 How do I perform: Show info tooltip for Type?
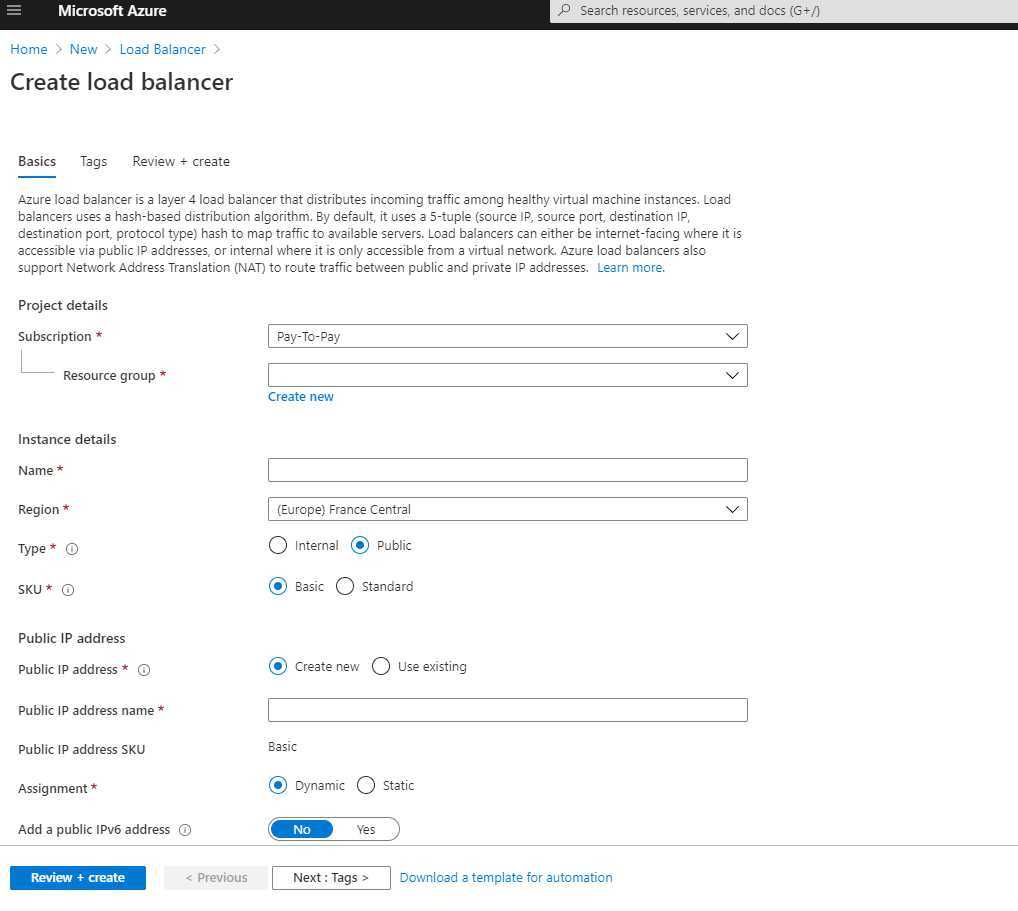[72, 549]
